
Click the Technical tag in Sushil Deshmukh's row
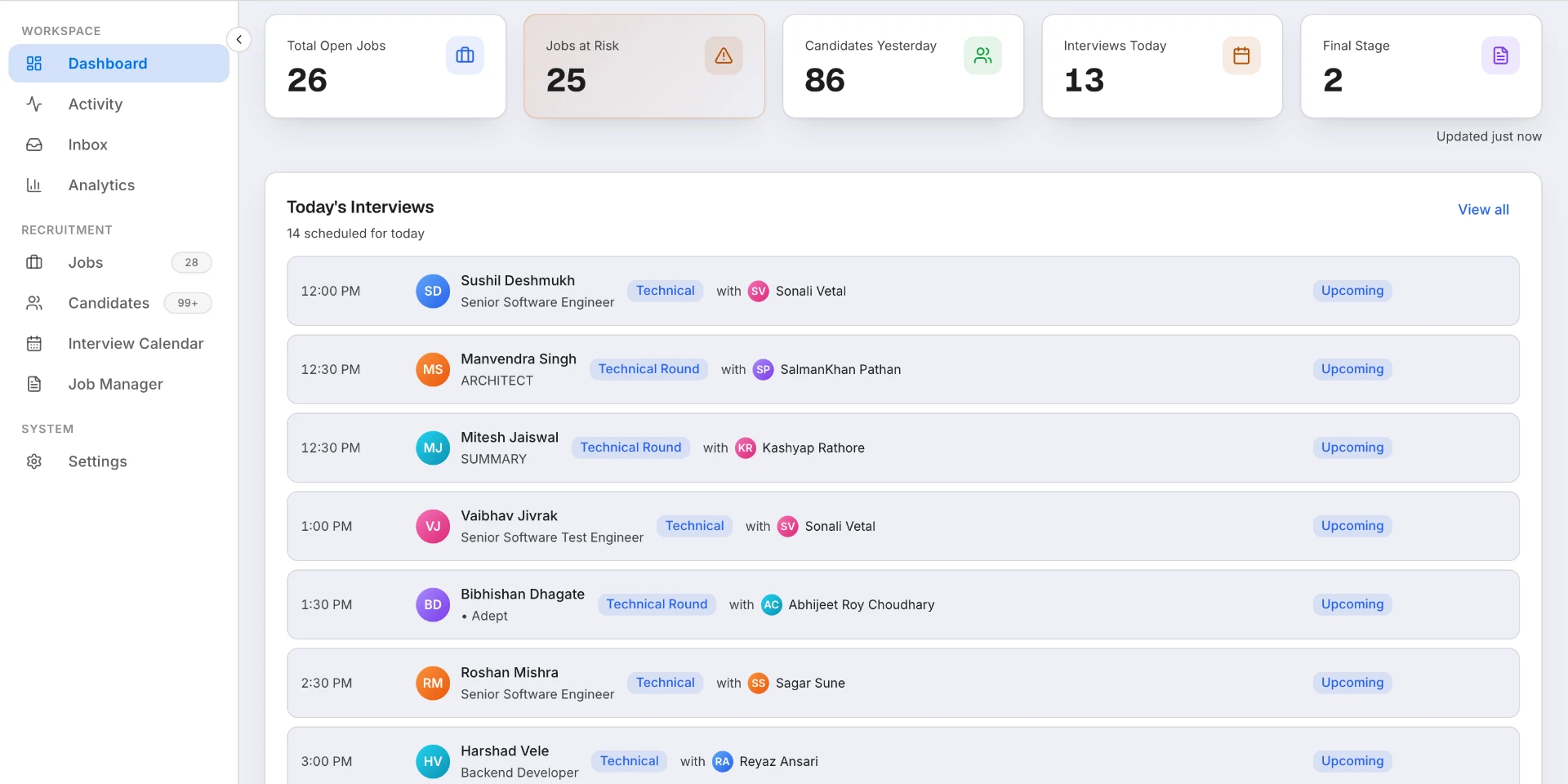(x=665, y=291)
